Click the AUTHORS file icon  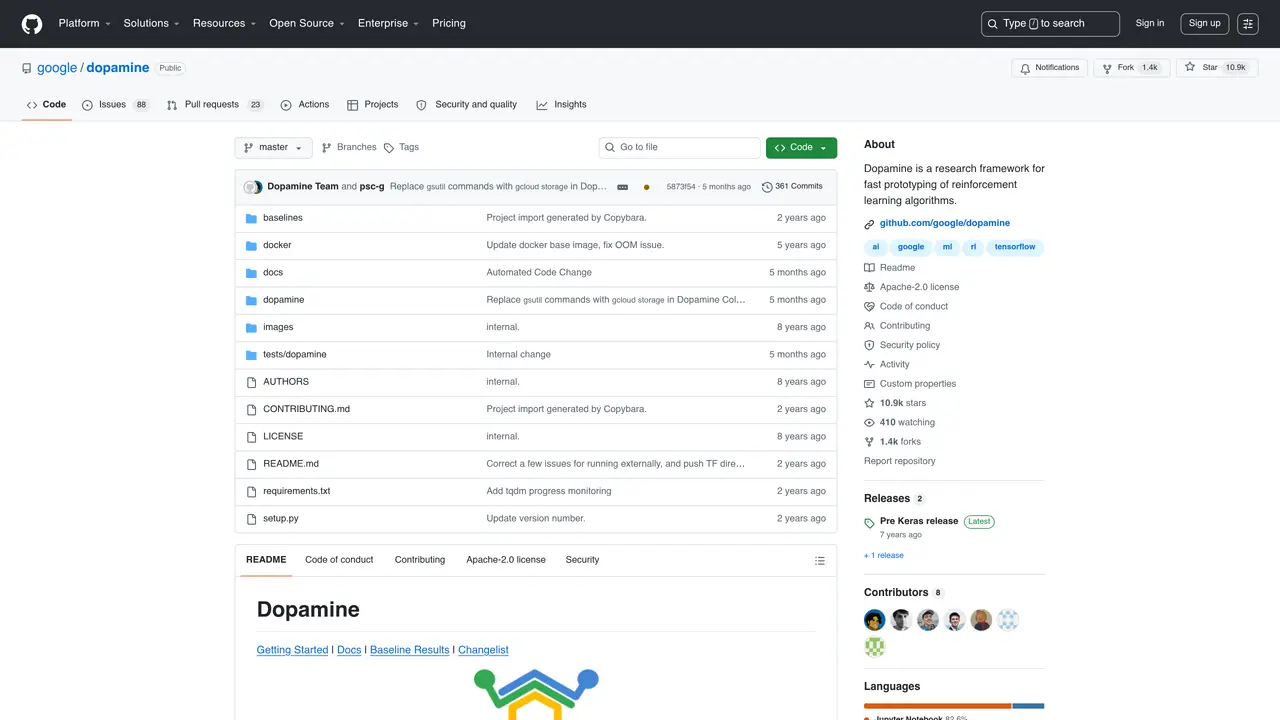click(x=252, y=382)
